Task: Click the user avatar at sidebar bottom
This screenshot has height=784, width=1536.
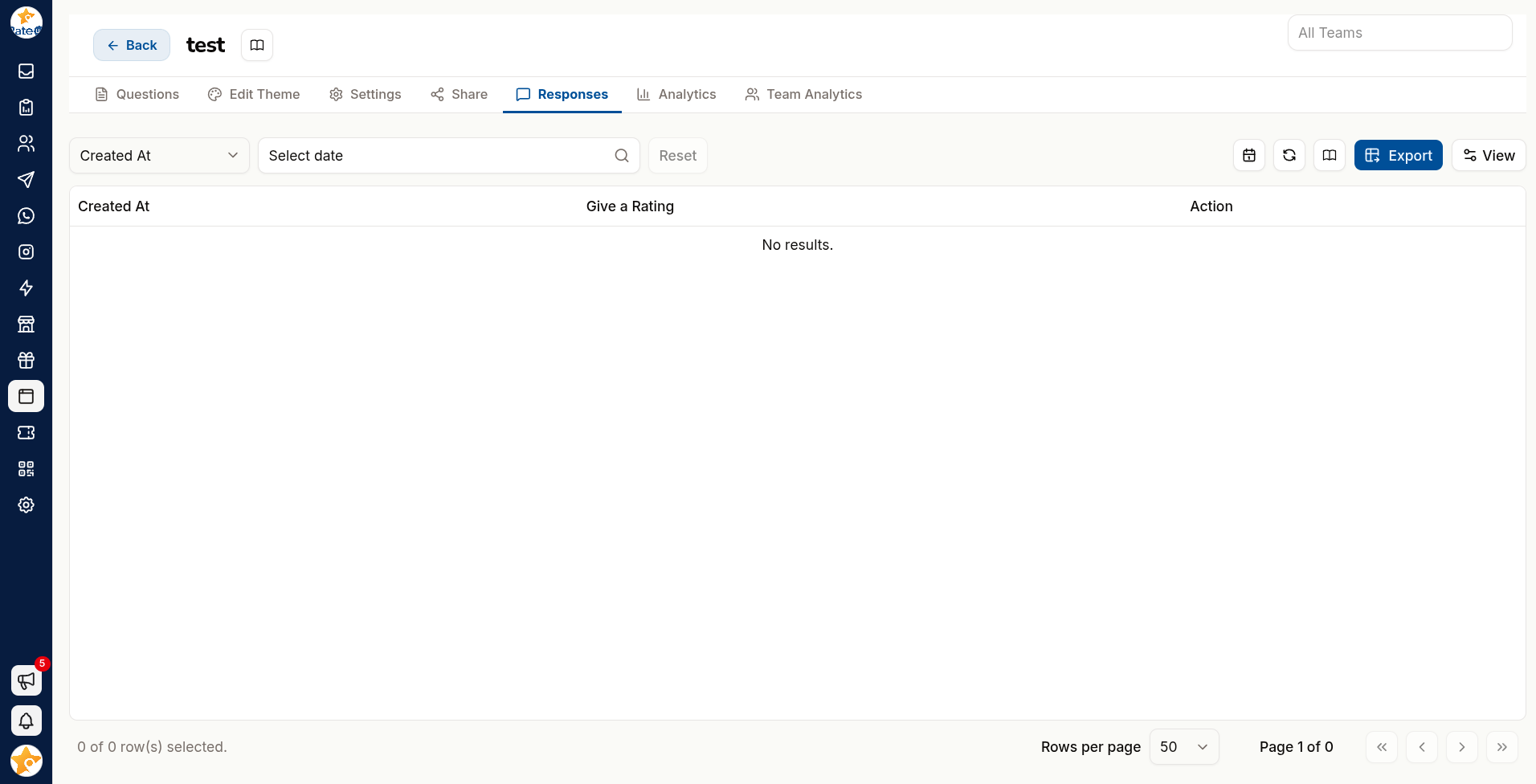Action: [26, 761]
